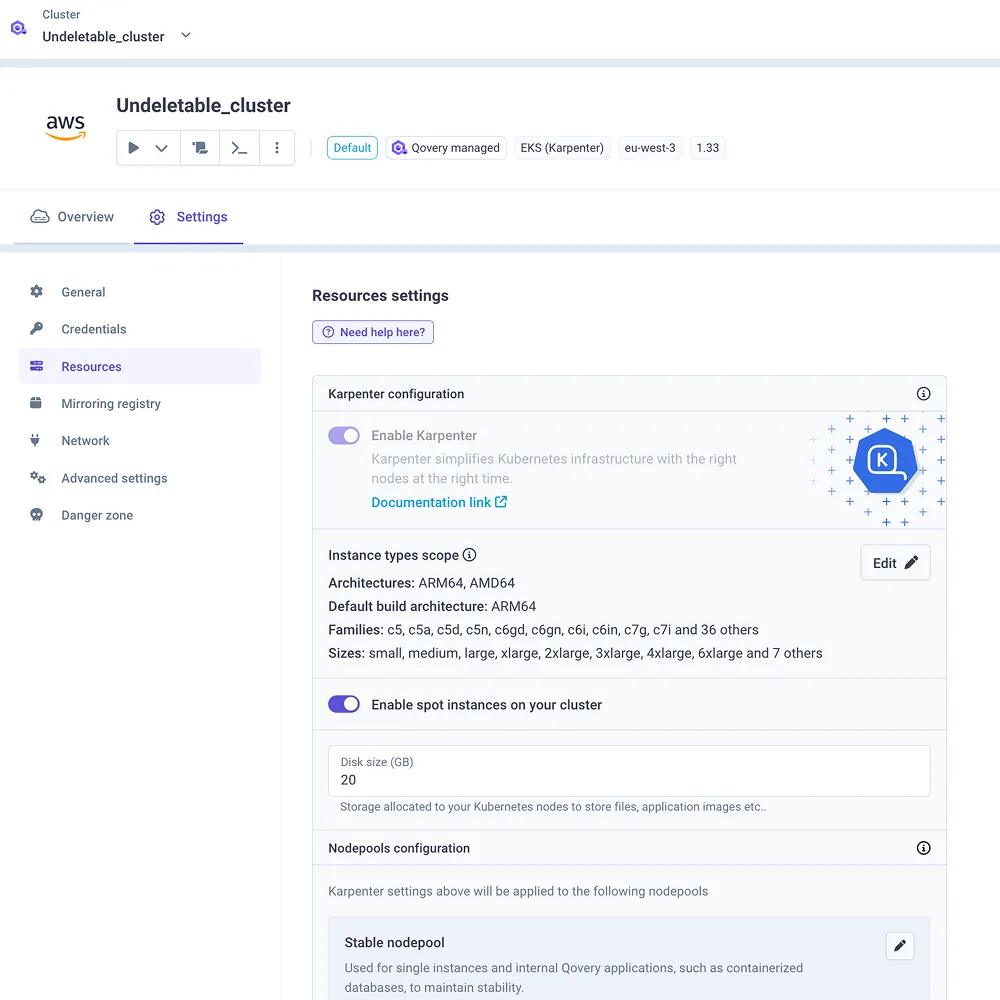Click the Karpenter hexagon logo
The image size is (1000, 1000).
pos(885,460)
